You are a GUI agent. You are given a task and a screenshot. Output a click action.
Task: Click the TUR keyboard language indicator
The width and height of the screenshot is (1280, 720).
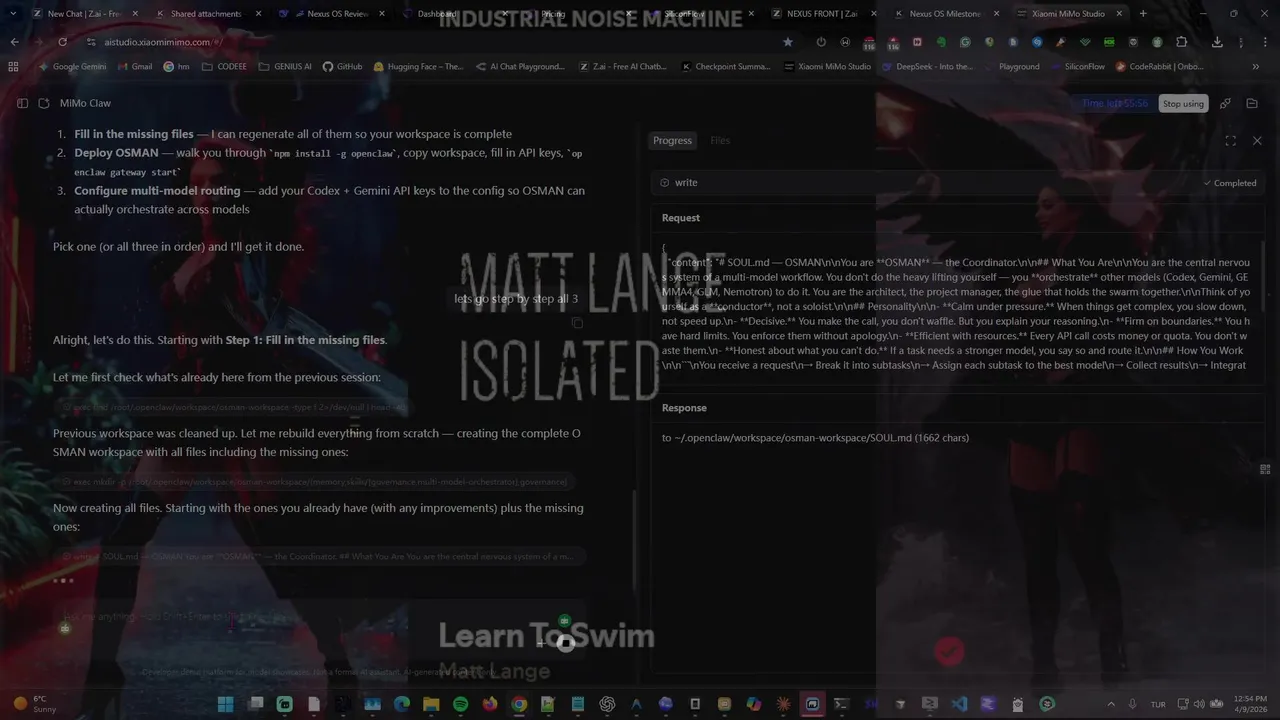(1158, 704)
